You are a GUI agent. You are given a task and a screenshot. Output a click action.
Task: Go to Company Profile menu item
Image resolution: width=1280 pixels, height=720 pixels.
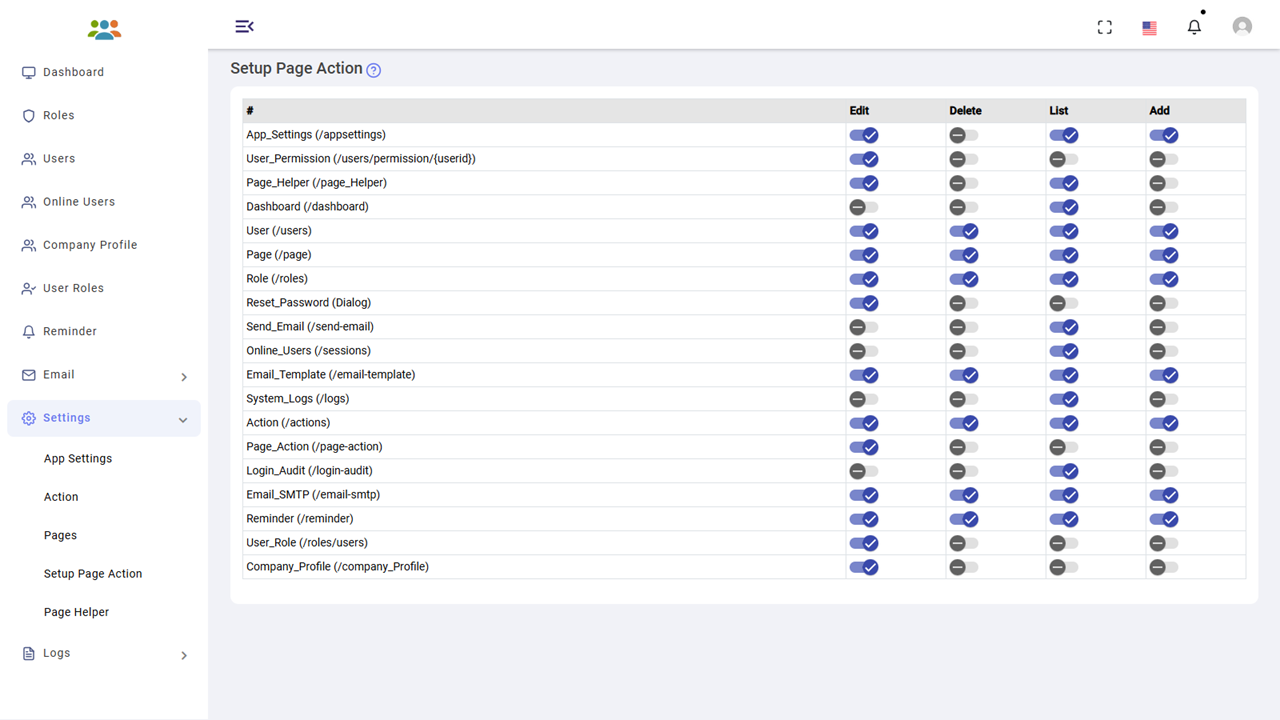point(90,245)
